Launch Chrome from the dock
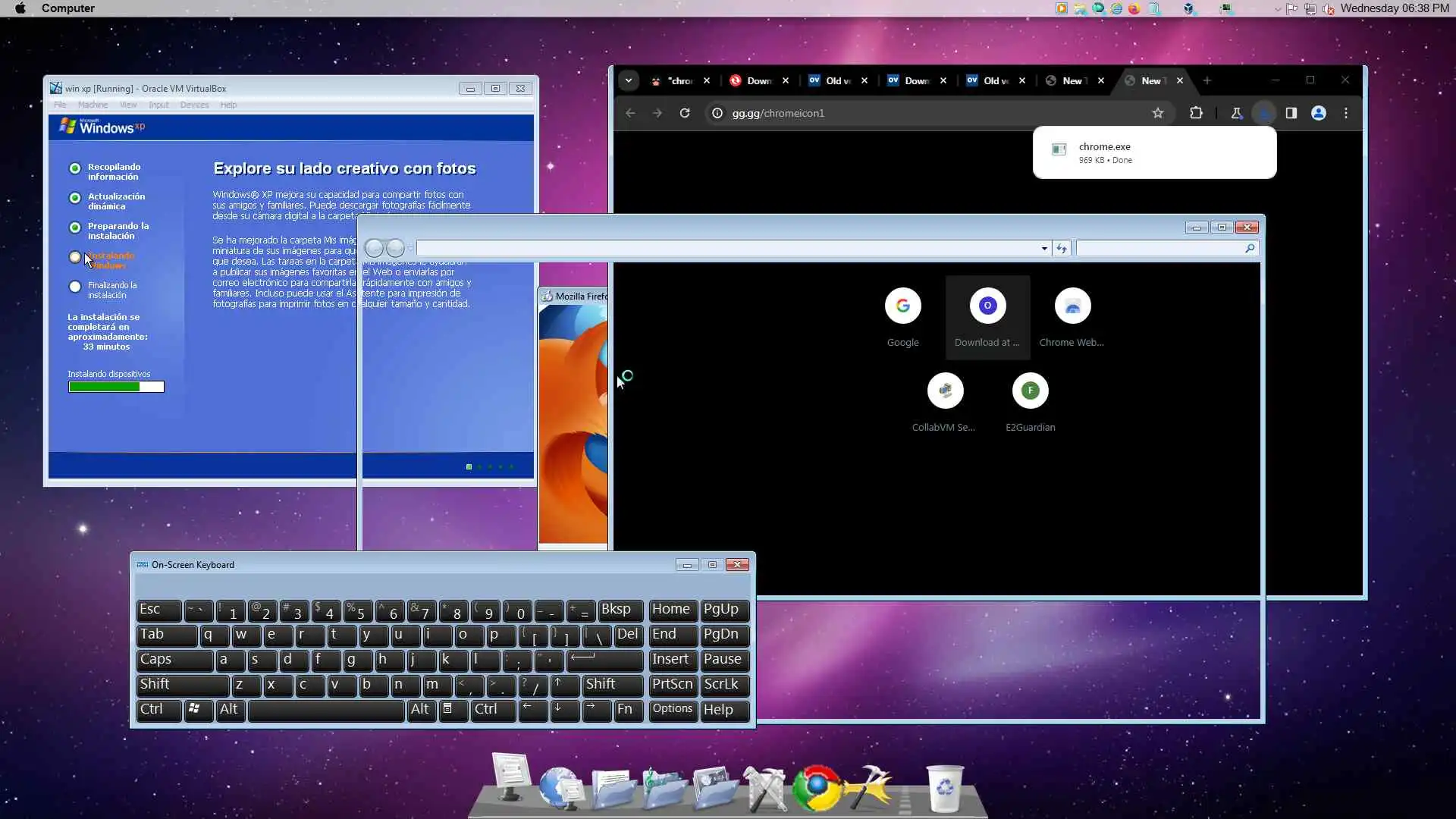 tap(816, 789)
